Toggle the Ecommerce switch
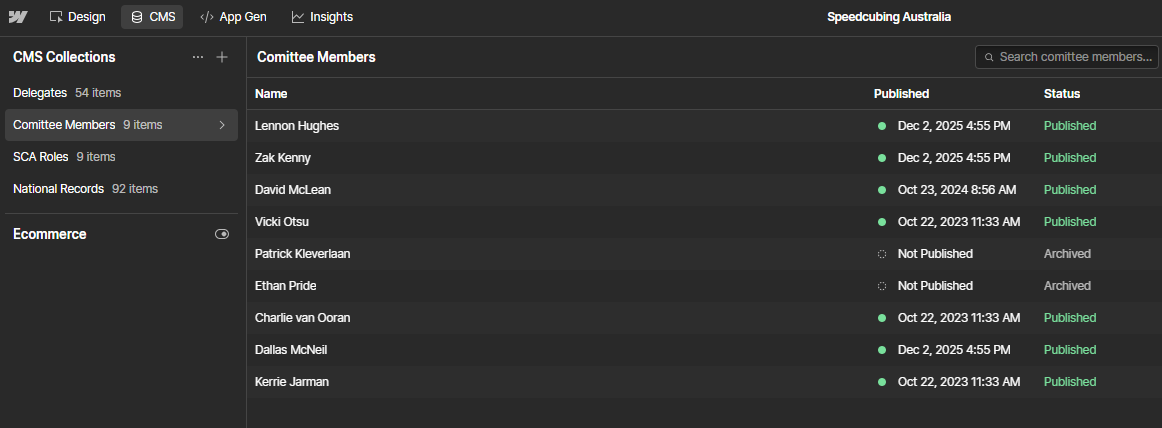 [x=222, y=234]
